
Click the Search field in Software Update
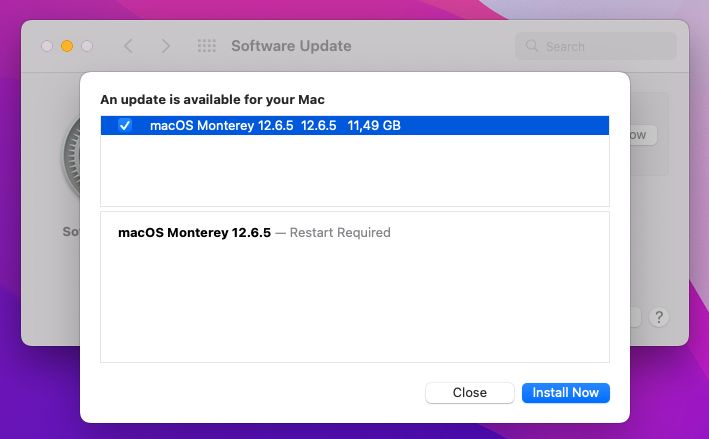click(x=596, y=46)
